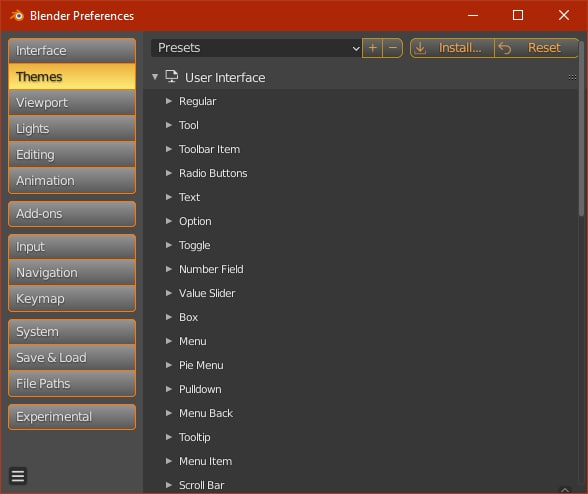
Task: Open the Viewport preferences tab
Action: point(72,102)
